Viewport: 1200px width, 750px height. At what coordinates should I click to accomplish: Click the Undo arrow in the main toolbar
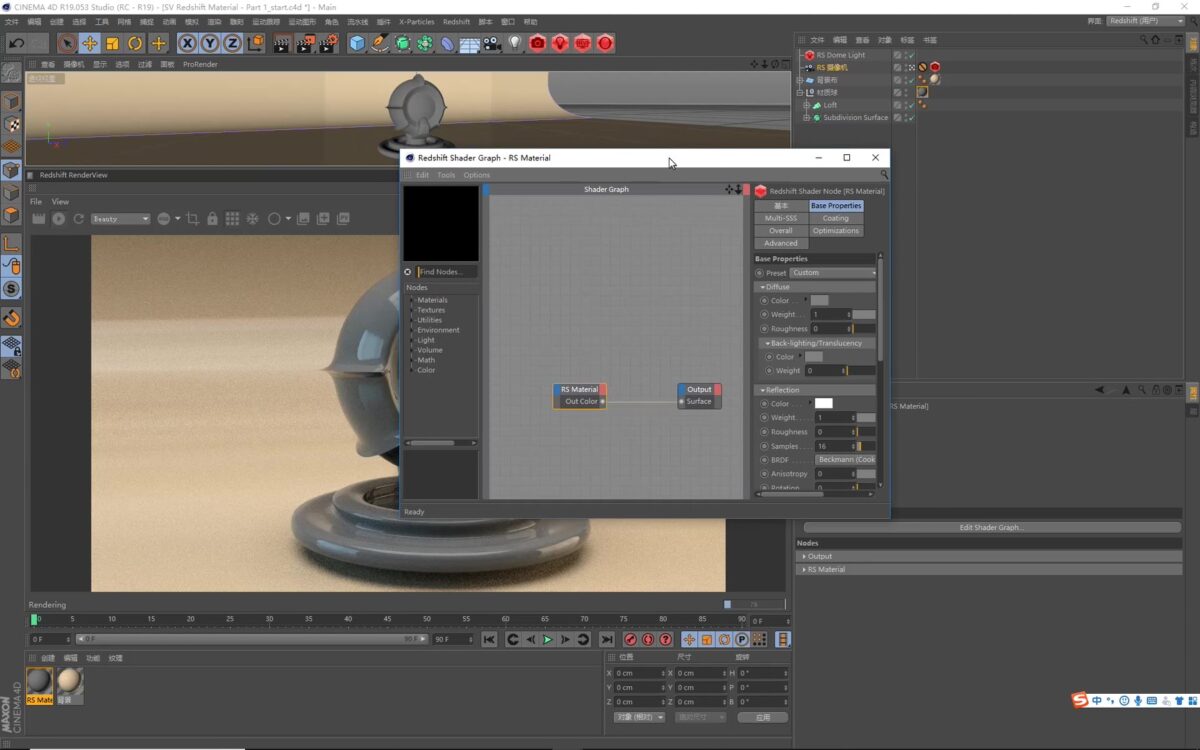point(16,43)
